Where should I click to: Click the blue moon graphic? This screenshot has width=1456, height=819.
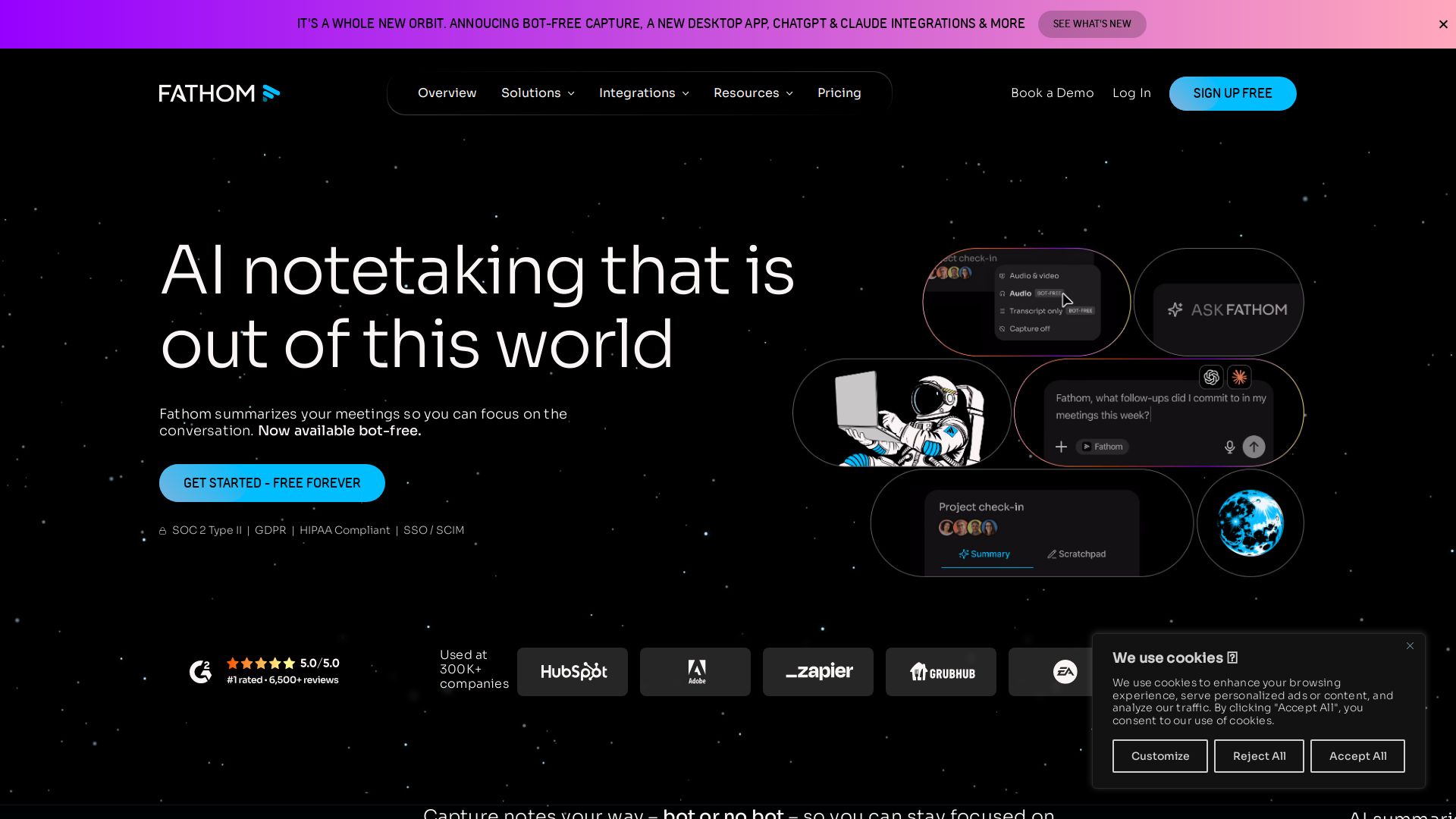pos(1250,523)
